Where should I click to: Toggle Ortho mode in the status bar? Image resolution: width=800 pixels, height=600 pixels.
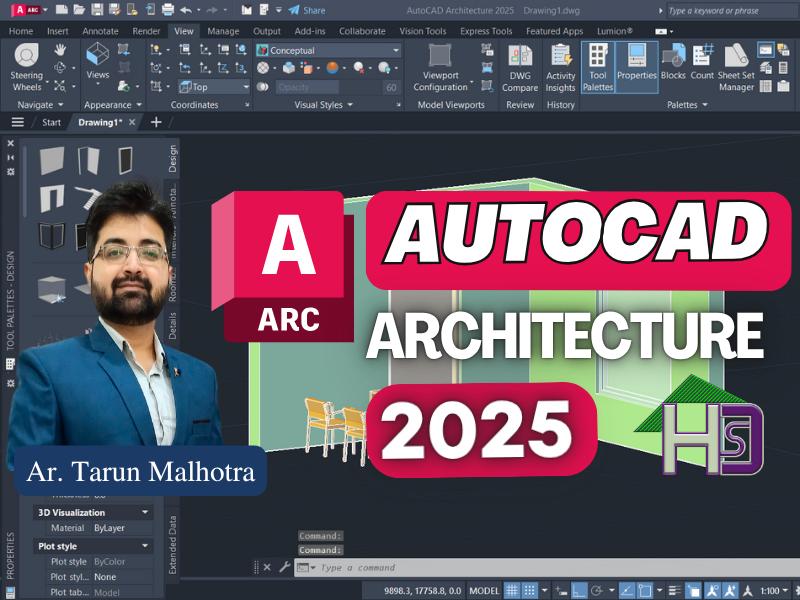tap(578, 588)
